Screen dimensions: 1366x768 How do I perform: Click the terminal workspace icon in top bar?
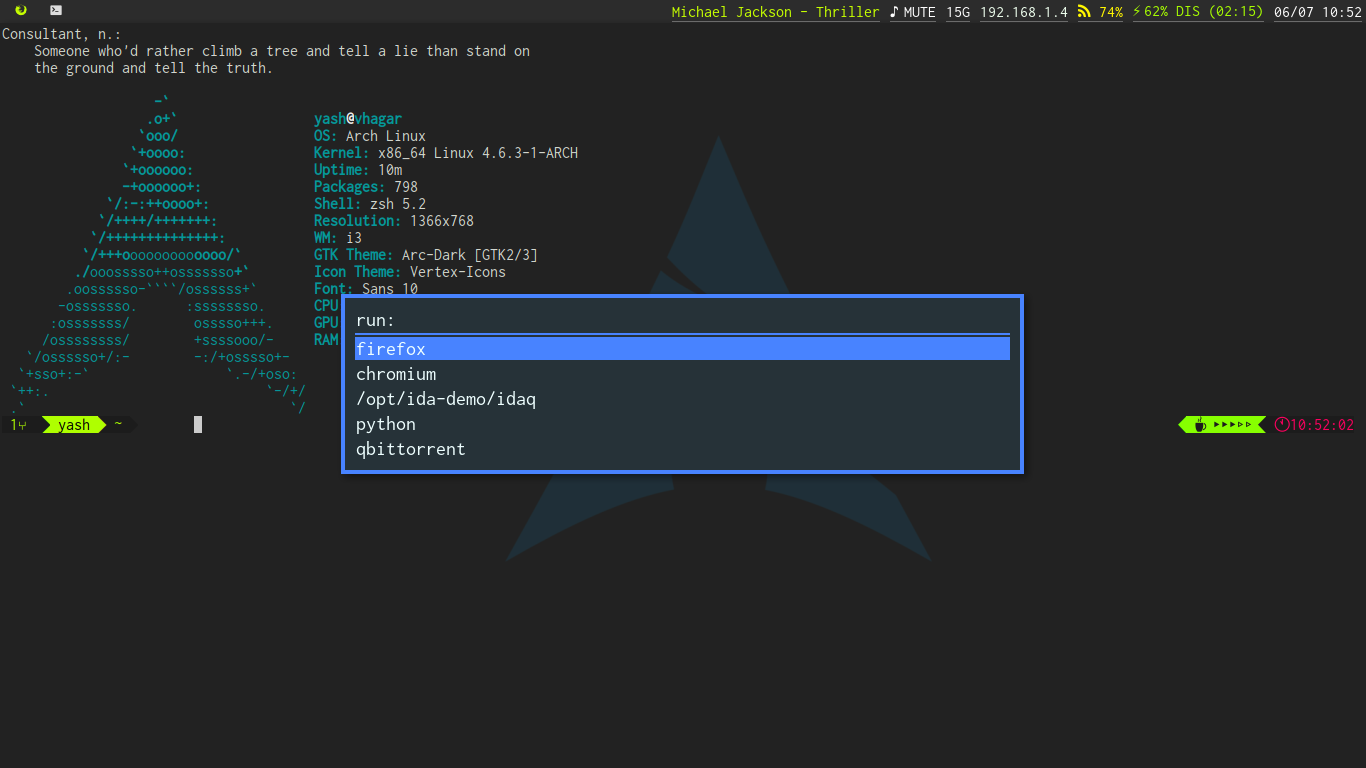56,11
